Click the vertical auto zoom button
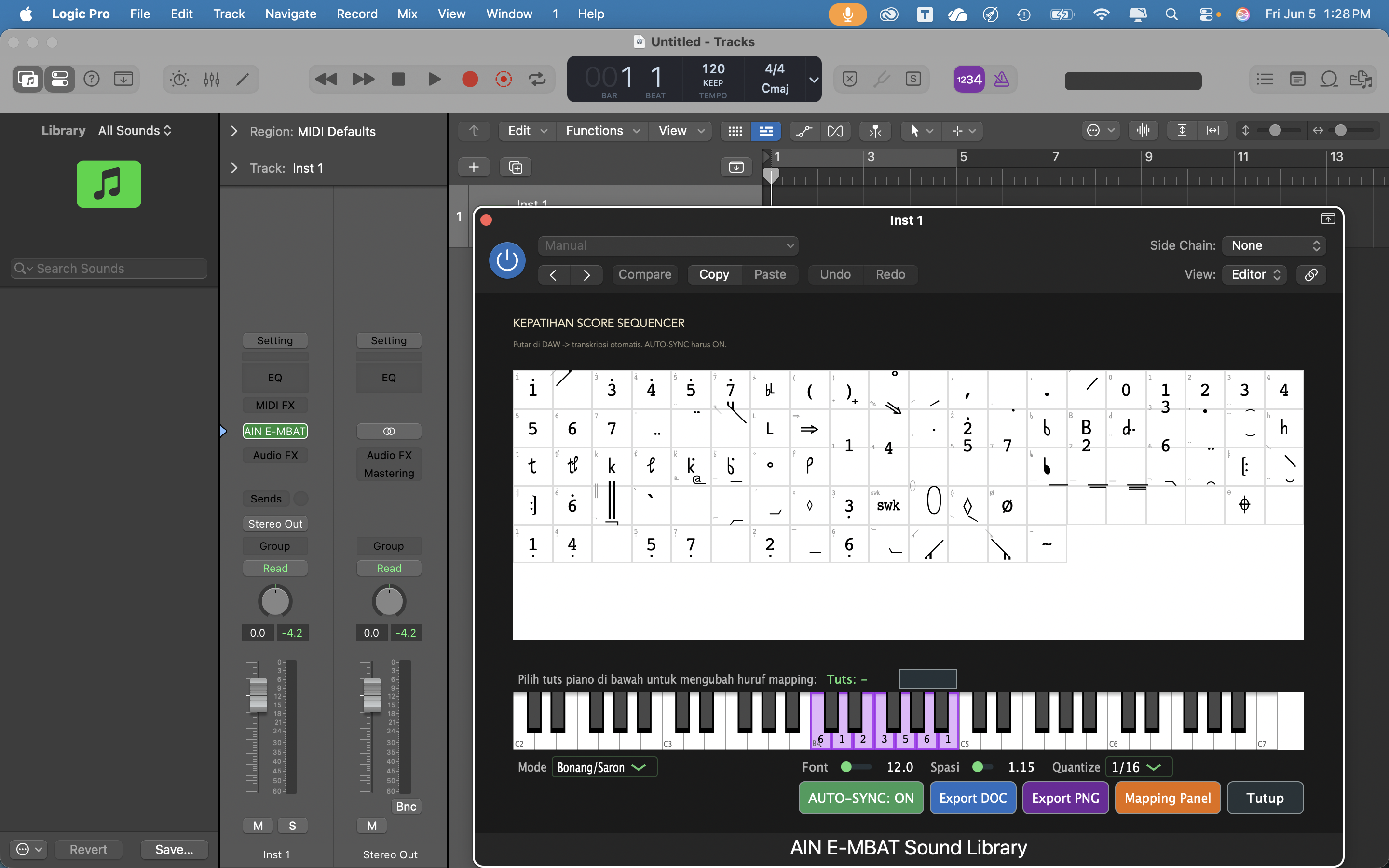 click(x=1183, y=130)
